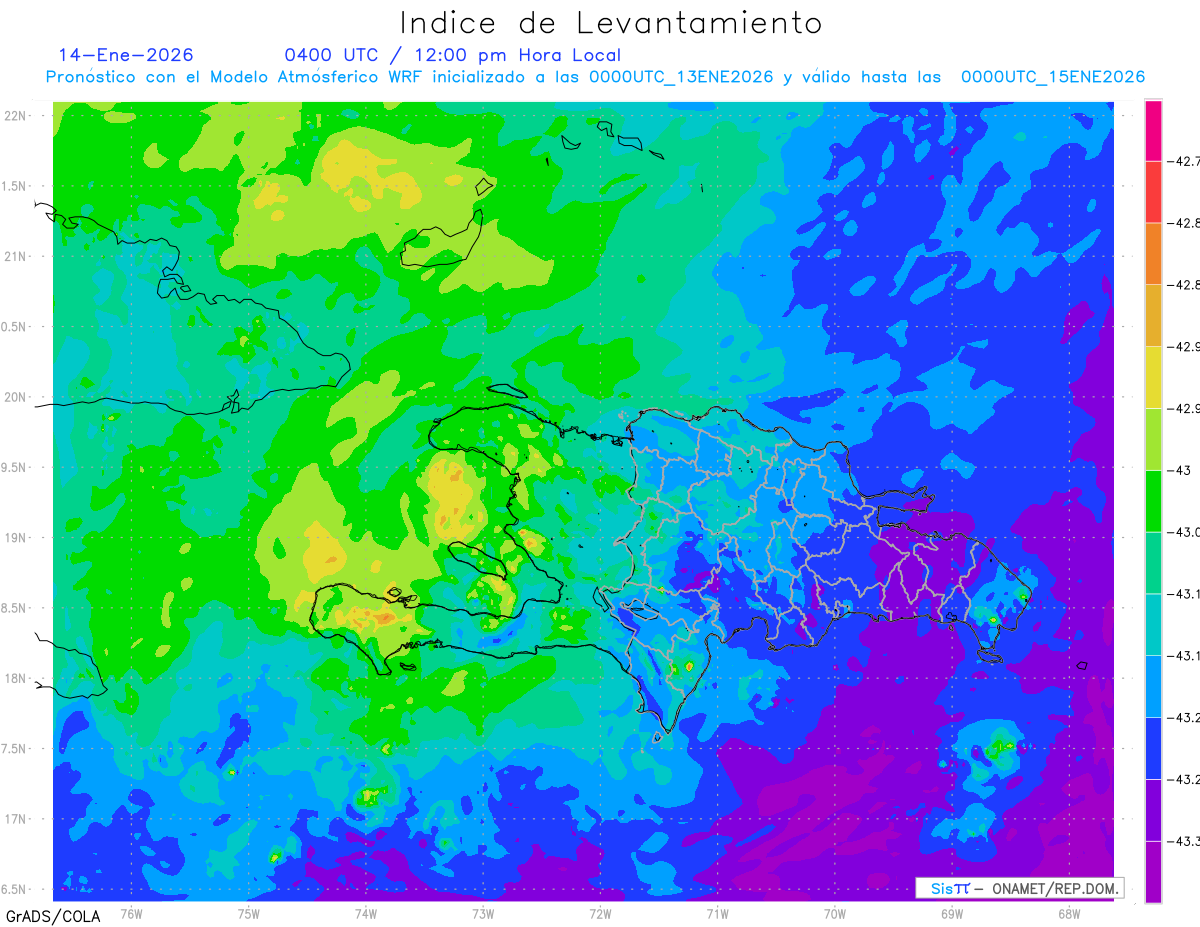
Task: Pick the red swatch in the color legend
Action: click(1153, 191)
